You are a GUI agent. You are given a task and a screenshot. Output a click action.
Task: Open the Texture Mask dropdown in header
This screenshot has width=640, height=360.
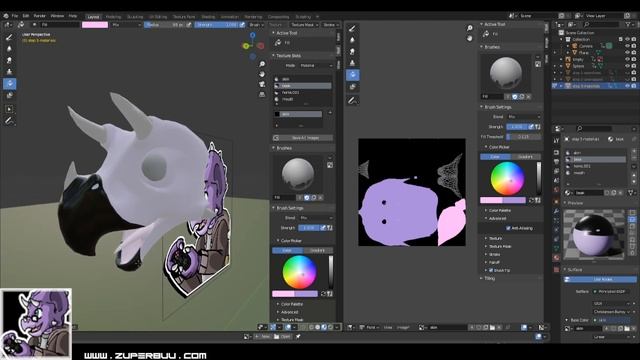coord(304,25)
